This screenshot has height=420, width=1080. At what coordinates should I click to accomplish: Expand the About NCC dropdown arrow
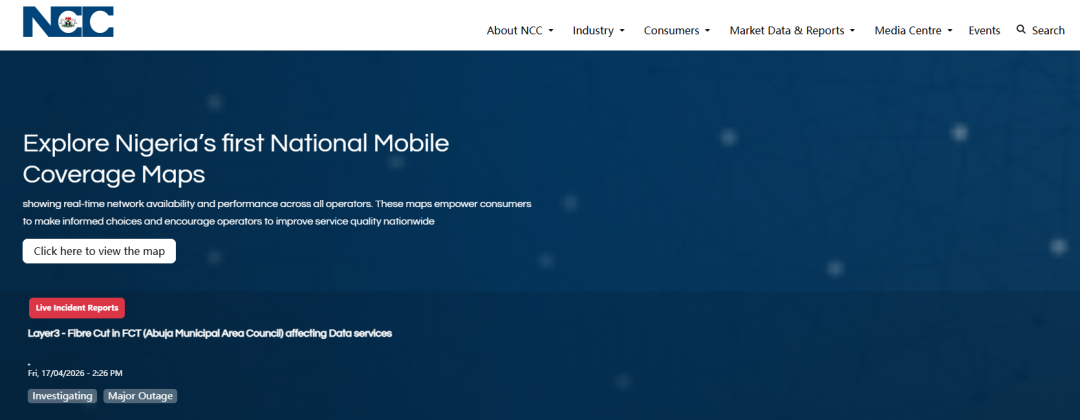point(551,31)
